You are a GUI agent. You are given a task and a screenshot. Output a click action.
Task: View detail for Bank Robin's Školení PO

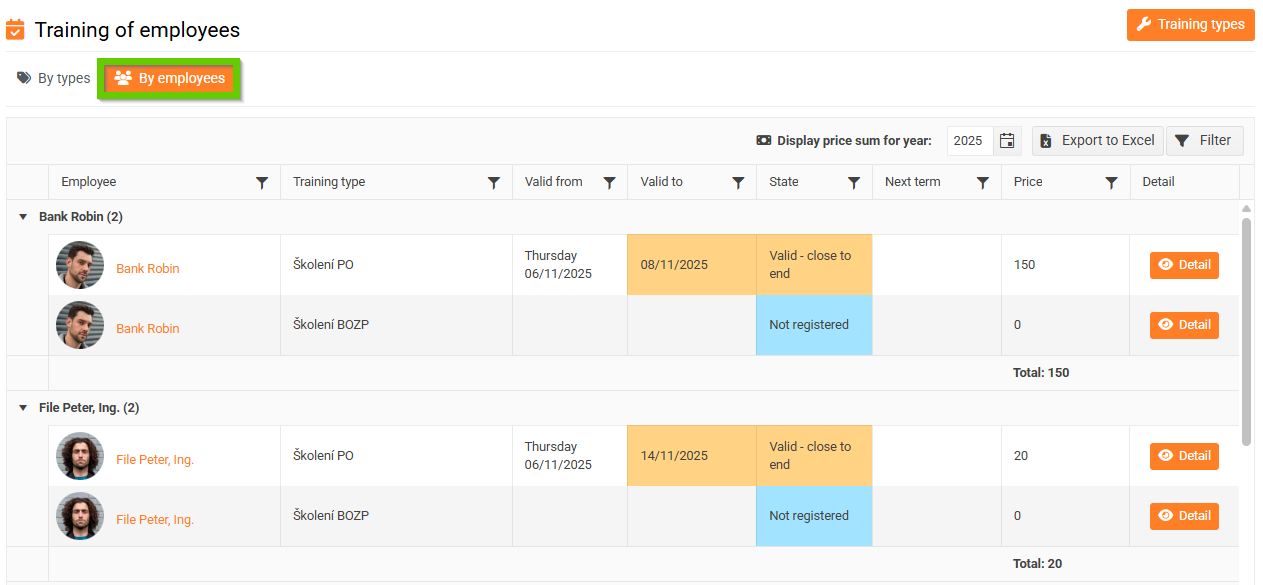click(1184, 265)
